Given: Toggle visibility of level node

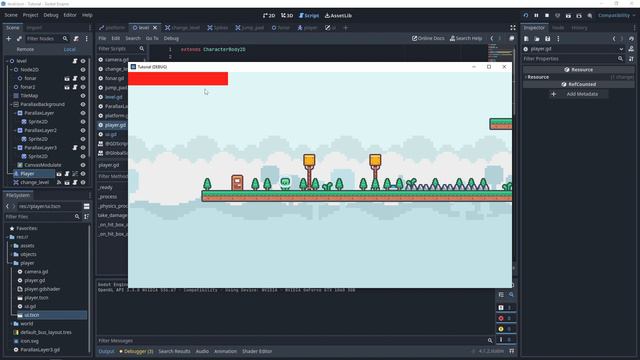Looking at the screenshot, I should [x=83, y=61].
